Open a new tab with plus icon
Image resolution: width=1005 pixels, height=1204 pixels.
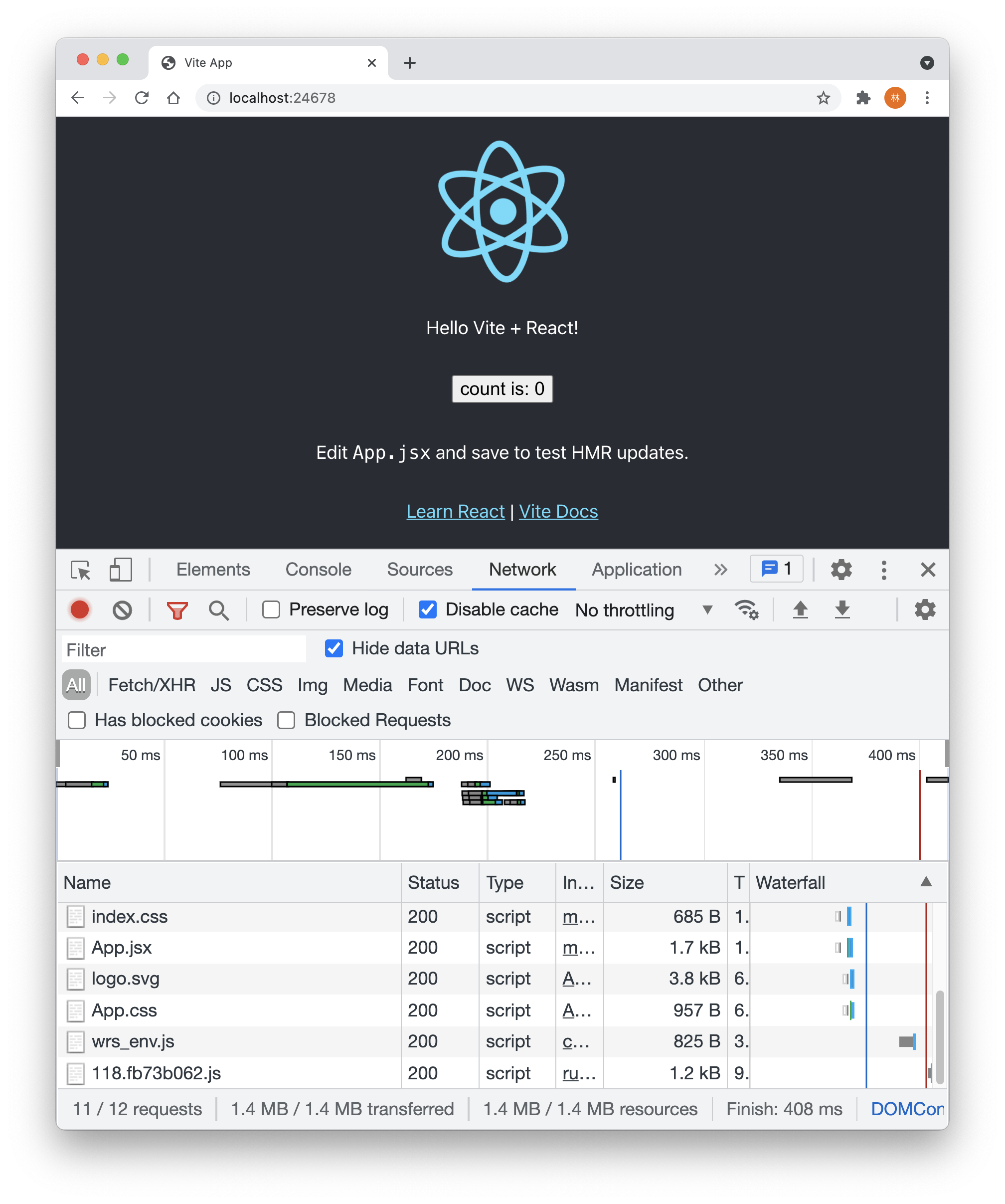(409, 62)
